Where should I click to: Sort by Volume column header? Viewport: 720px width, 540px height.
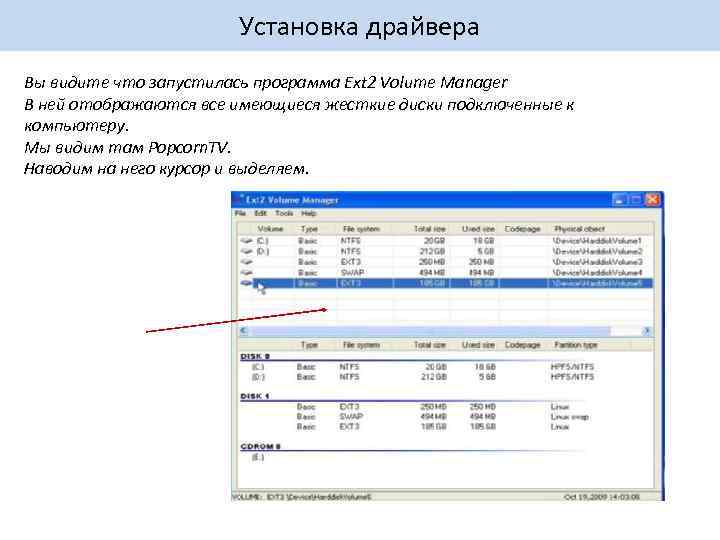[270, 229]
